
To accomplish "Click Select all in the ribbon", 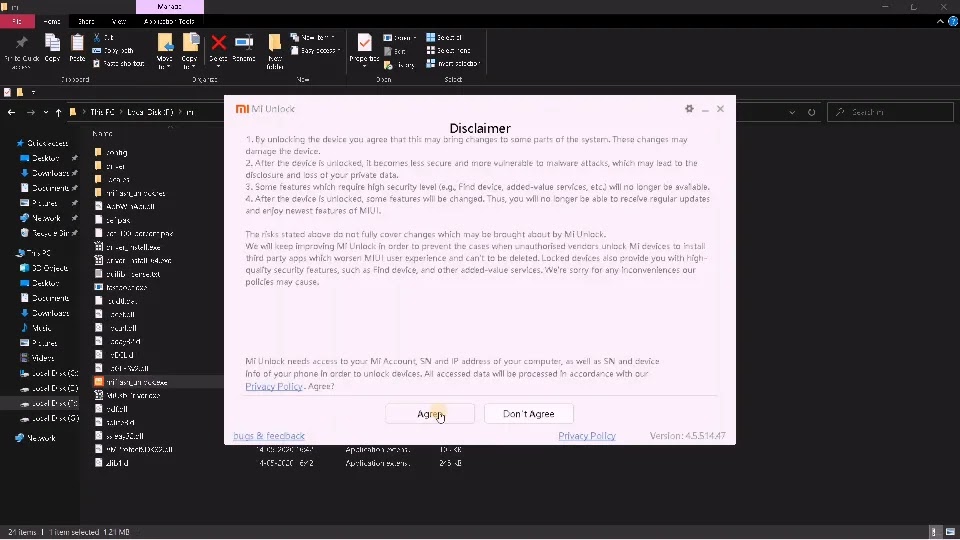I will tap(444, 37).
